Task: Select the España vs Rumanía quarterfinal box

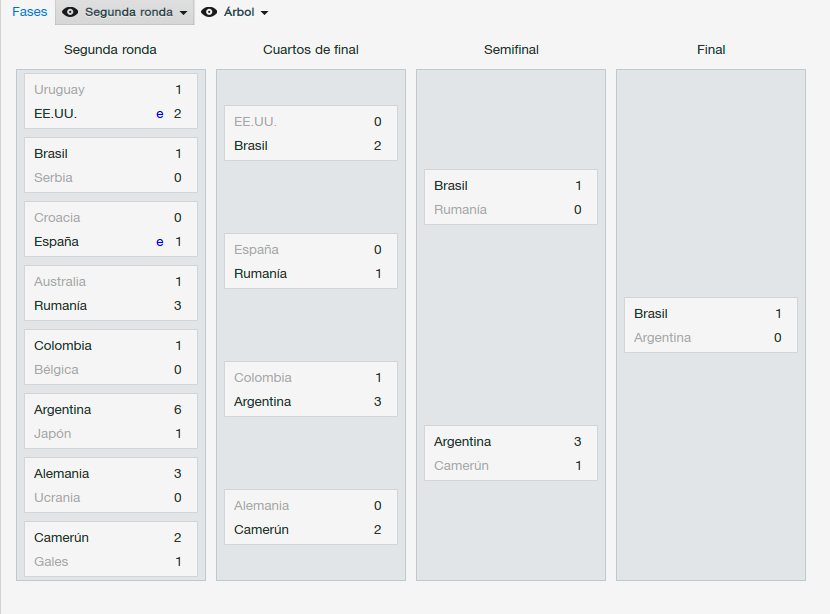Action: pos(311,261)
